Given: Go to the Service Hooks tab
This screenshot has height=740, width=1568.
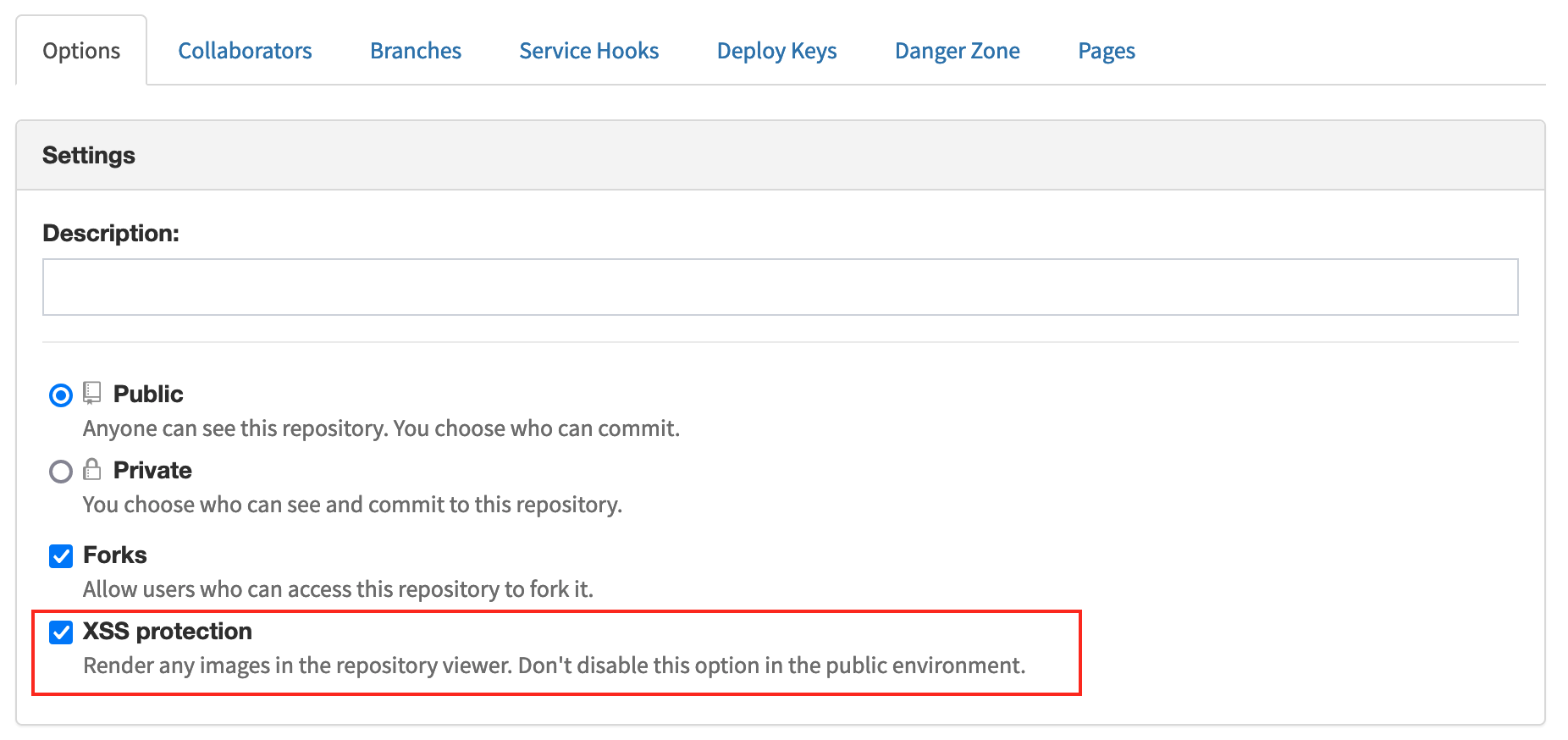Looking at the screenshot, I should (589, 51).
